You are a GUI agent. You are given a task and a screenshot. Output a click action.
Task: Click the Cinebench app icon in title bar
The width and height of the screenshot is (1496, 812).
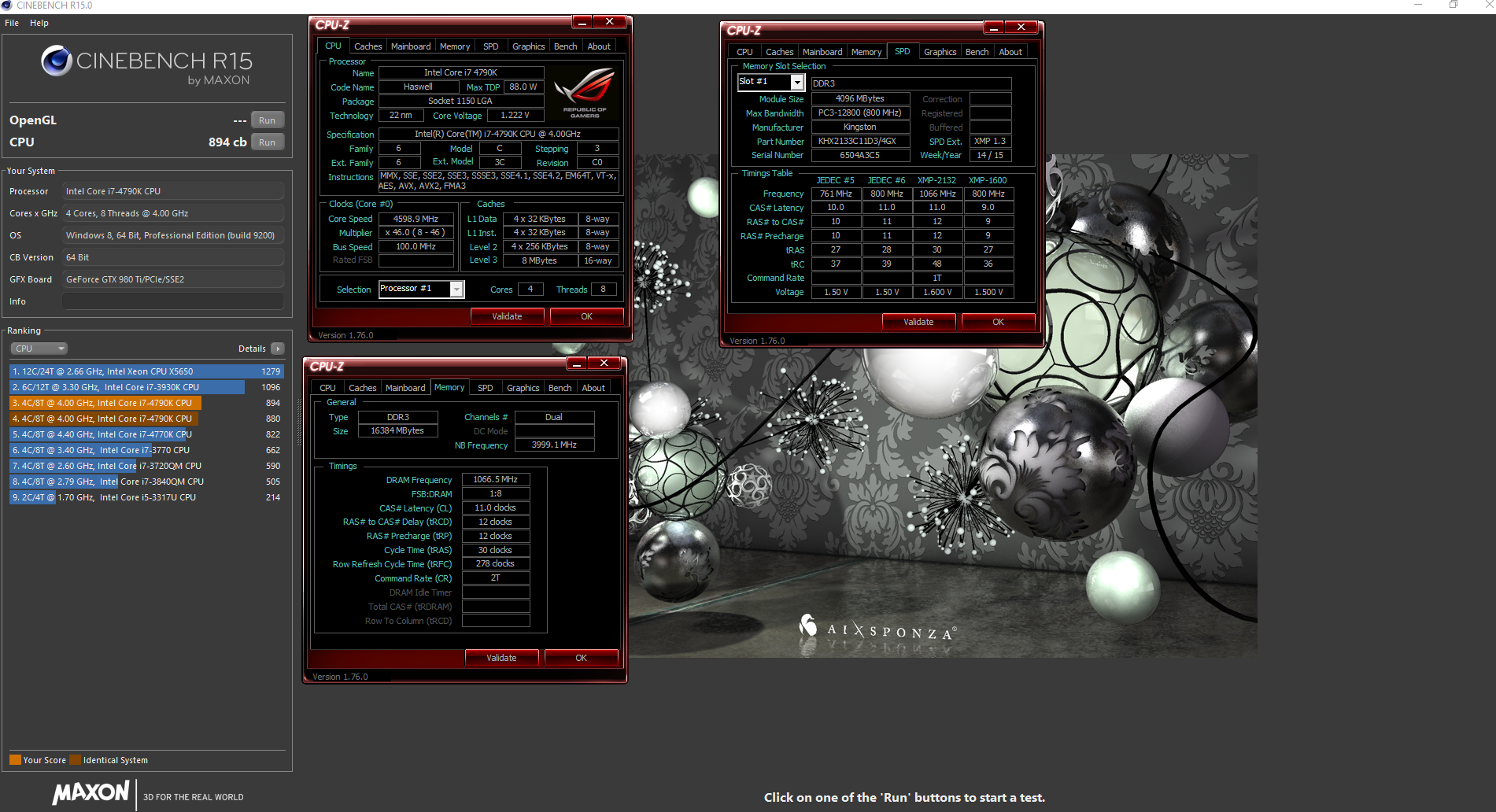7,6
